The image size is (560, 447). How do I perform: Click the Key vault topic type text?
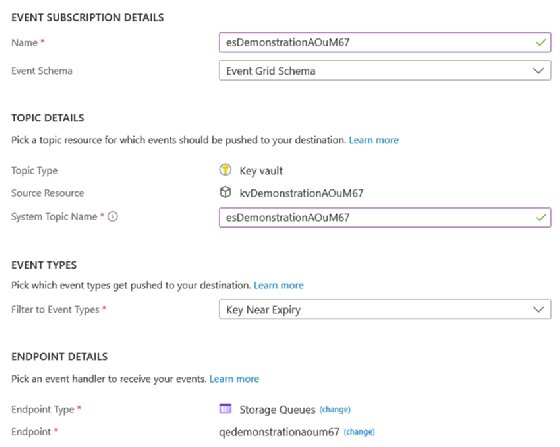261,171
